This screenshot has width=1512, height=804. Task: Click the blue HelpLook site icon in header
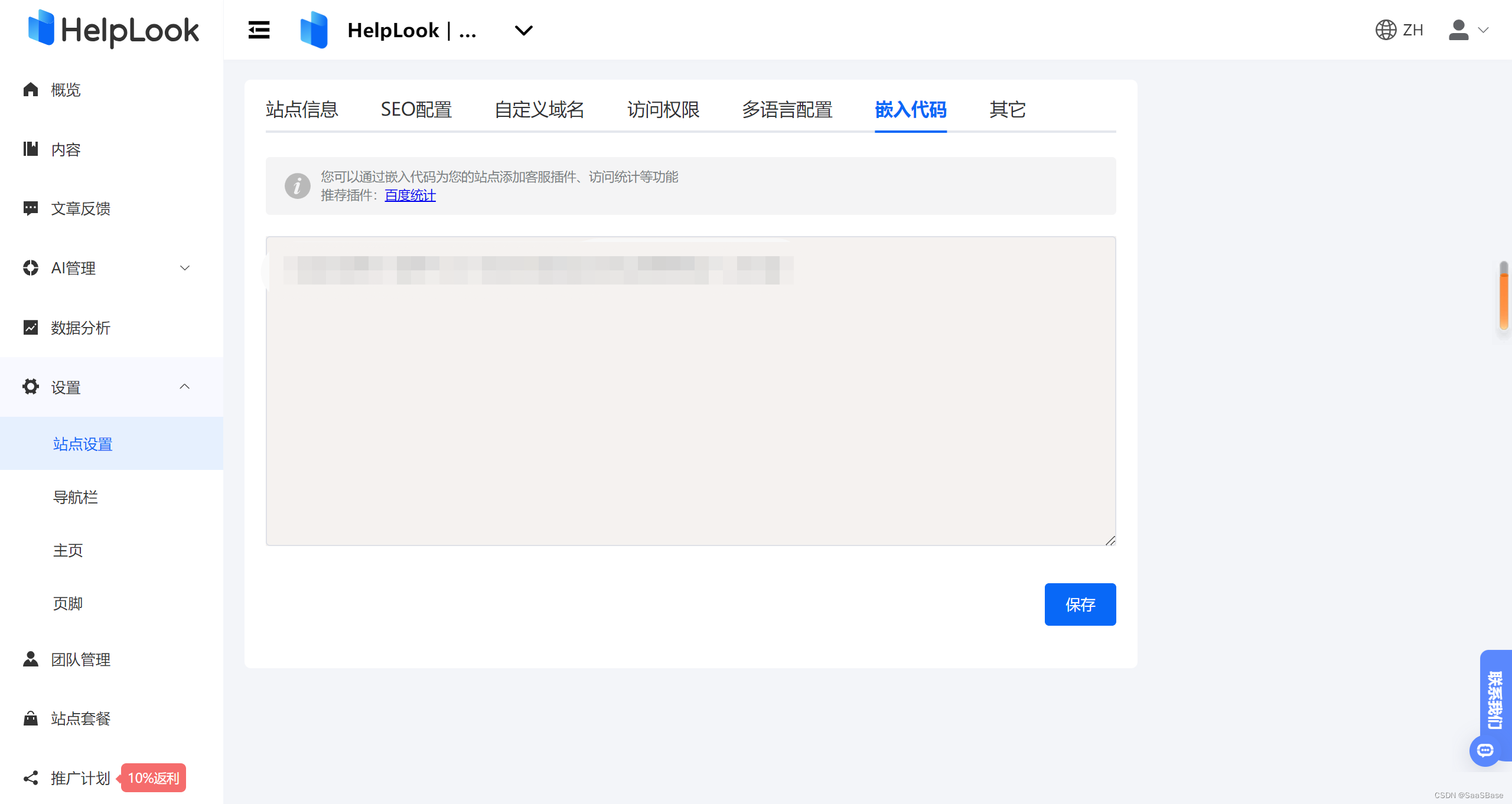pyautogui.click(x=314, y=30)
